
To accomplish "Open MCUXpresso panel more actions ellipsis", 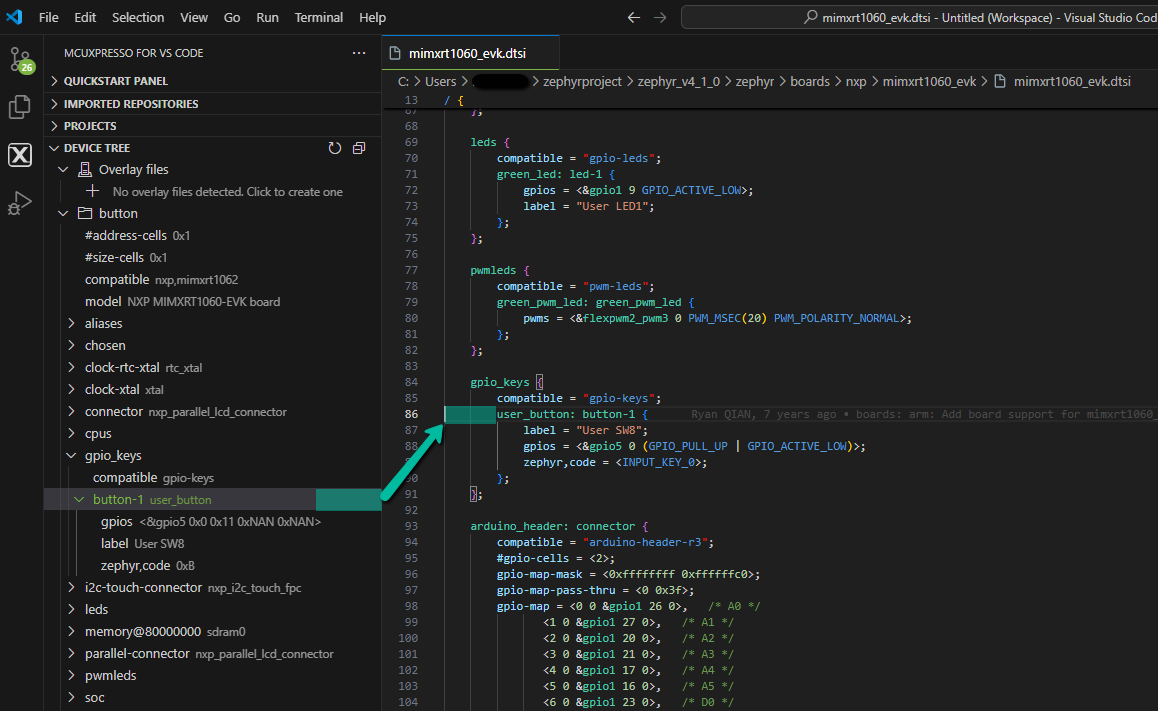I will [359, 53].
